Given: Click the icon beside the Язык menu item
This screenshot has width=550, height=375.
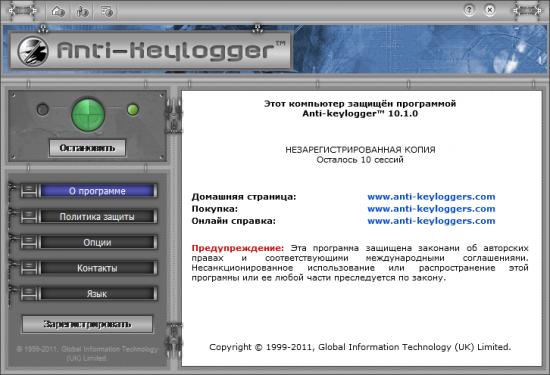Looking at the screenshot, I should [29, 294].
